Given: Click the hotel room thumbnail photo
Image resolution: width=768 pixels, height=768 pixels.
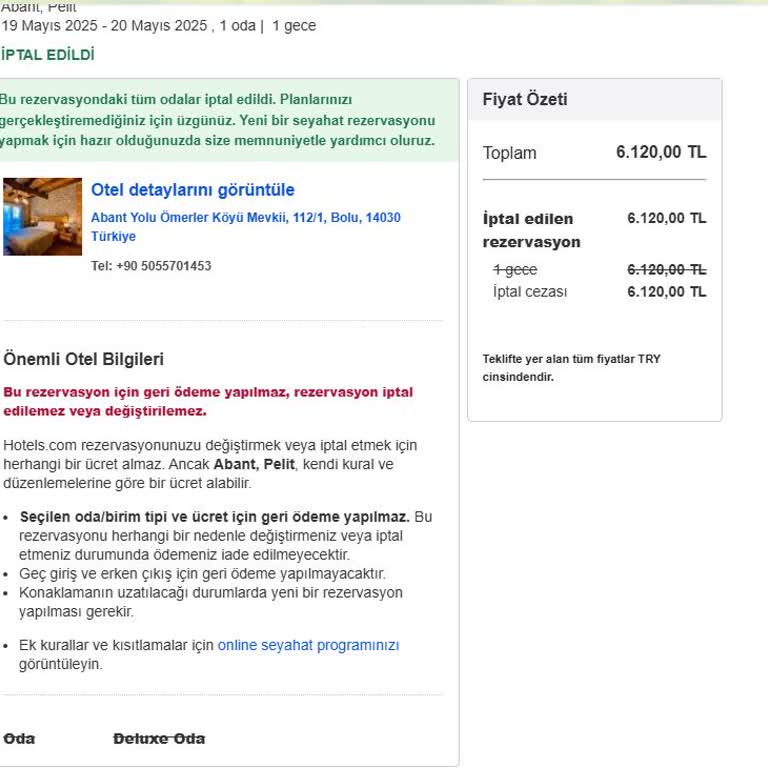Looking at the screenshot, I should tap(42, 216).
